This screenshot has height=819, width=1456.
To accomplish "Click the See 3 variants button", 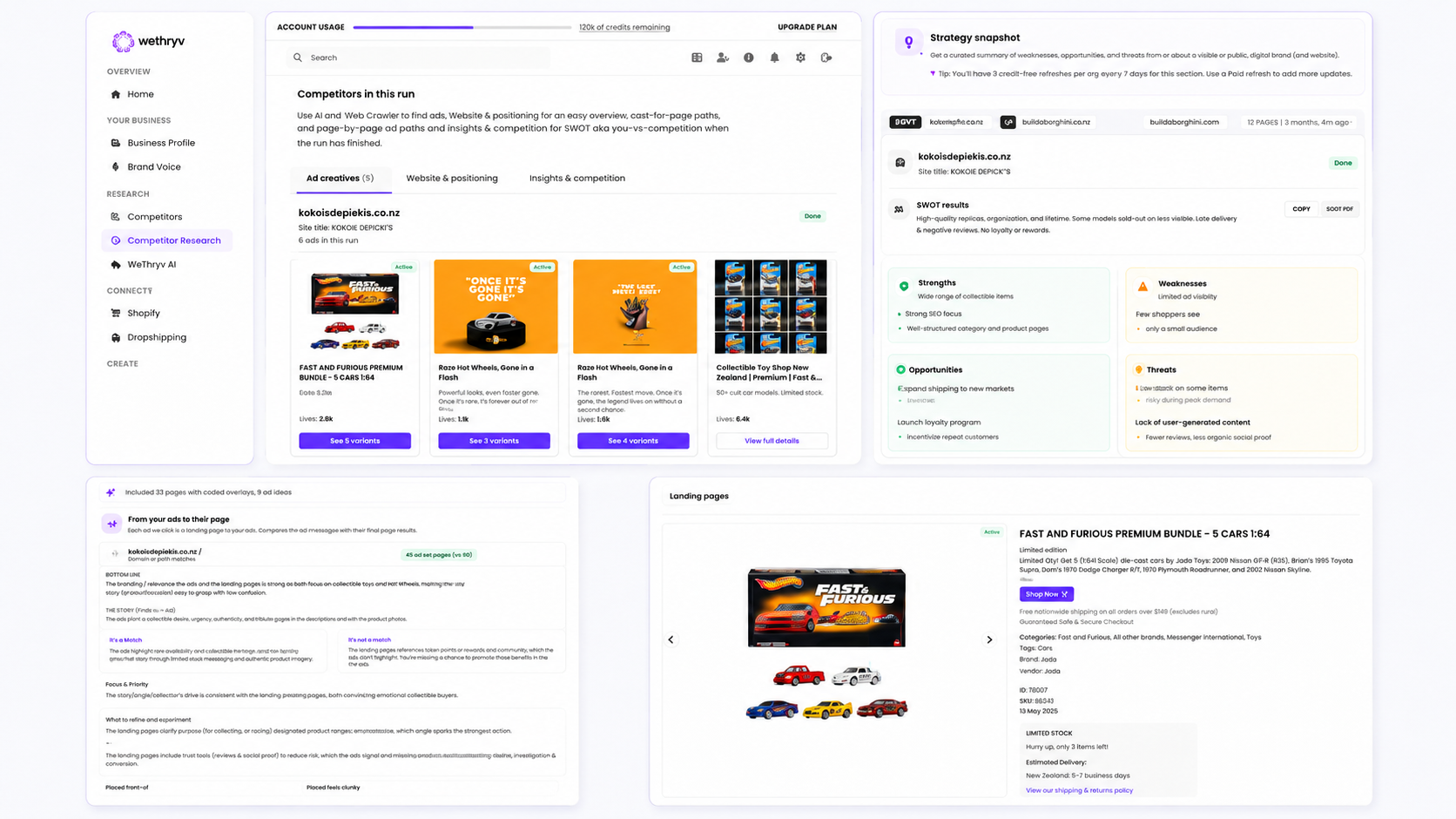I will point(494,441).
